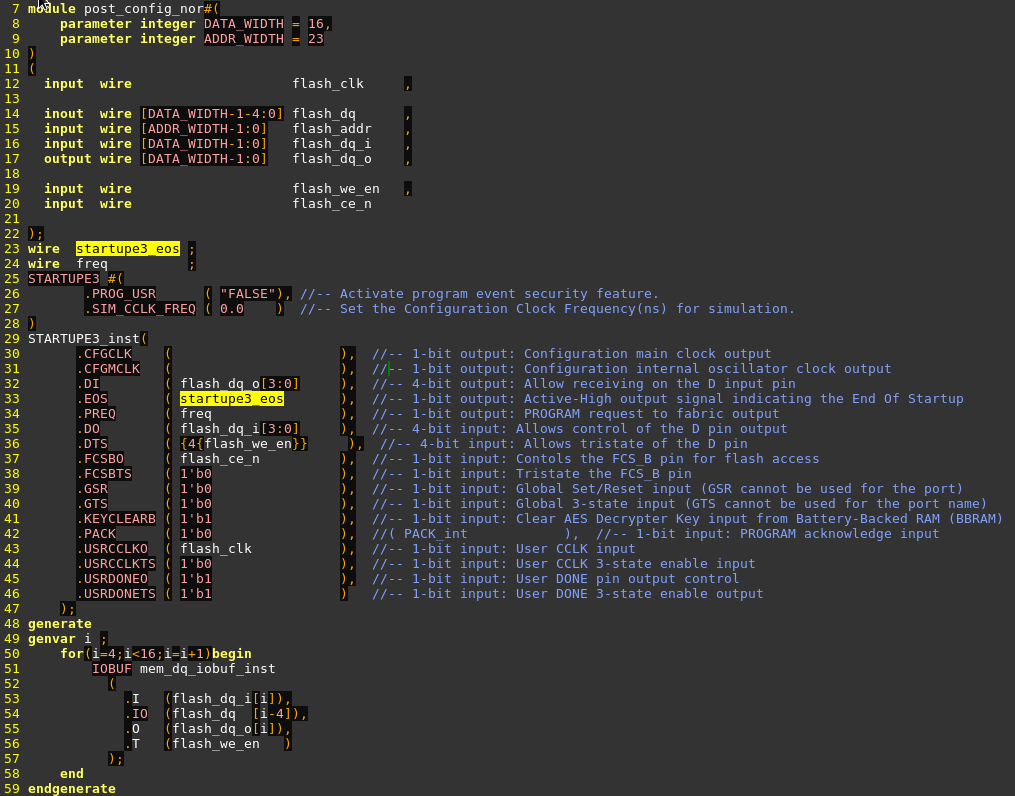
Task: Click the "0.0" value on line 27
Action: pyautogui.click(x=232, y=309)
